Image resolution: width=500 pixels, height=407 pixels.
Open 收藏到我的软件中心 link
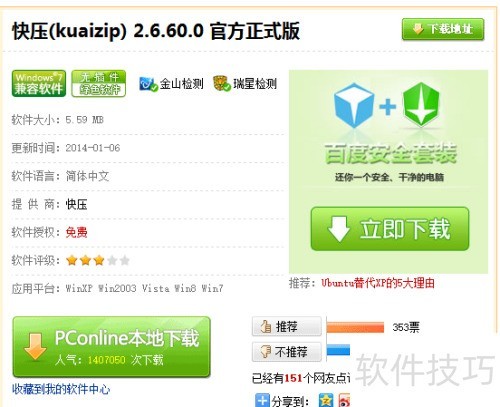(61, 389)
